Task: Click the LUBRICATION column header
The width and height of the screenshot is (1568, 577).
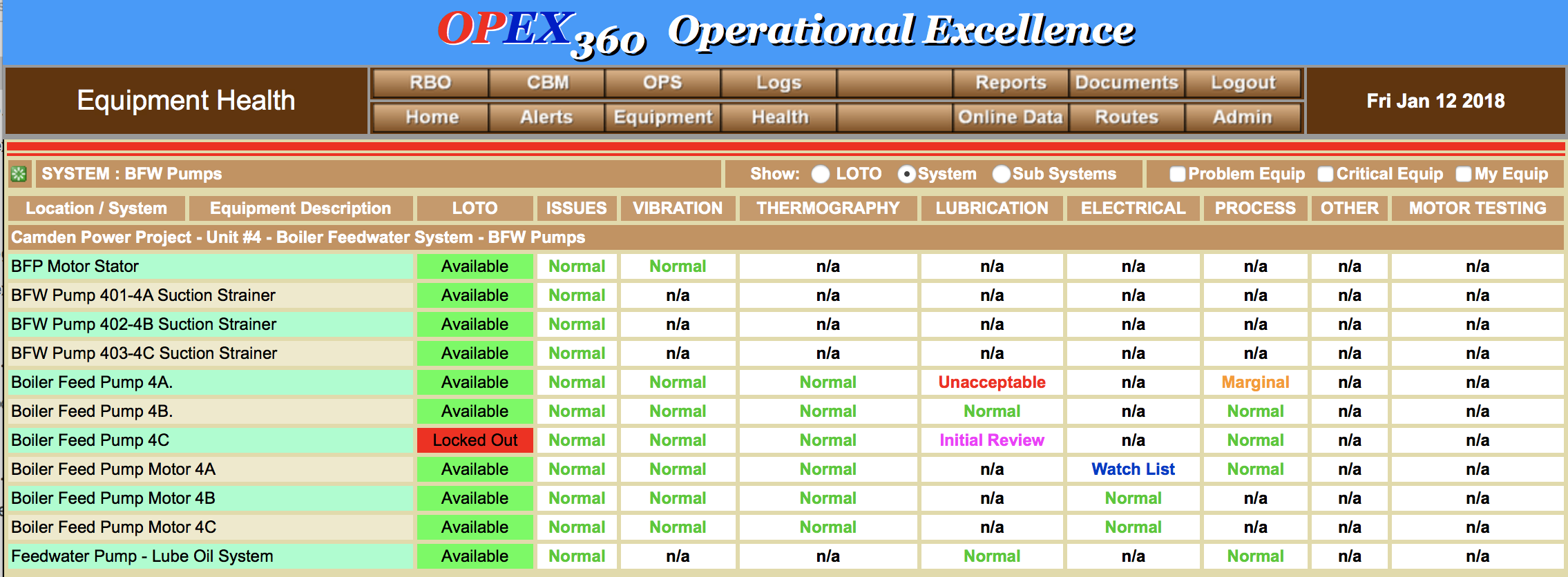Action: pos(992,208)
